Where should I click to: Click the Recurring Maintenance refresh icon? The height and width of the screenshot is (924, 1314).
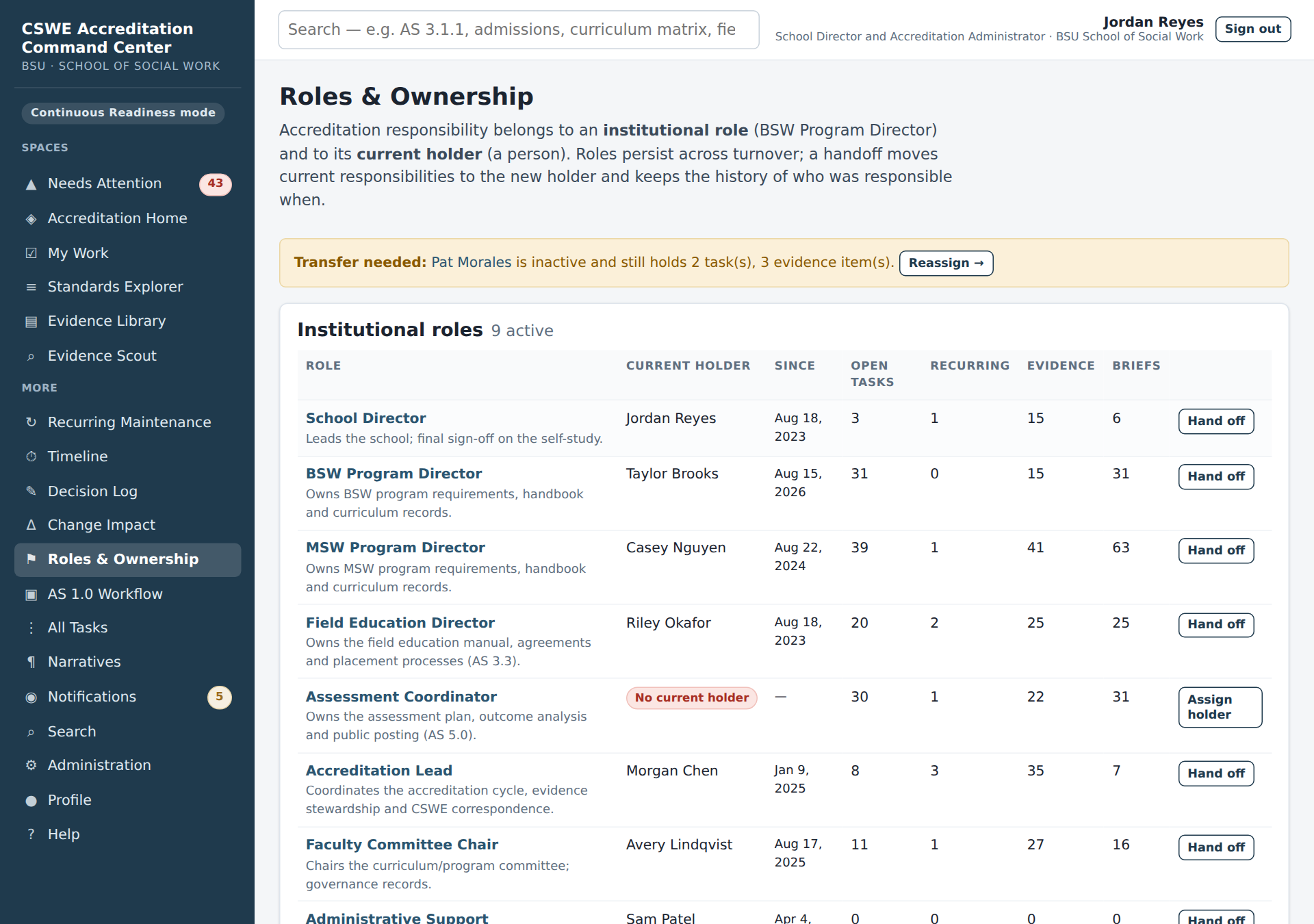point(31,422)
